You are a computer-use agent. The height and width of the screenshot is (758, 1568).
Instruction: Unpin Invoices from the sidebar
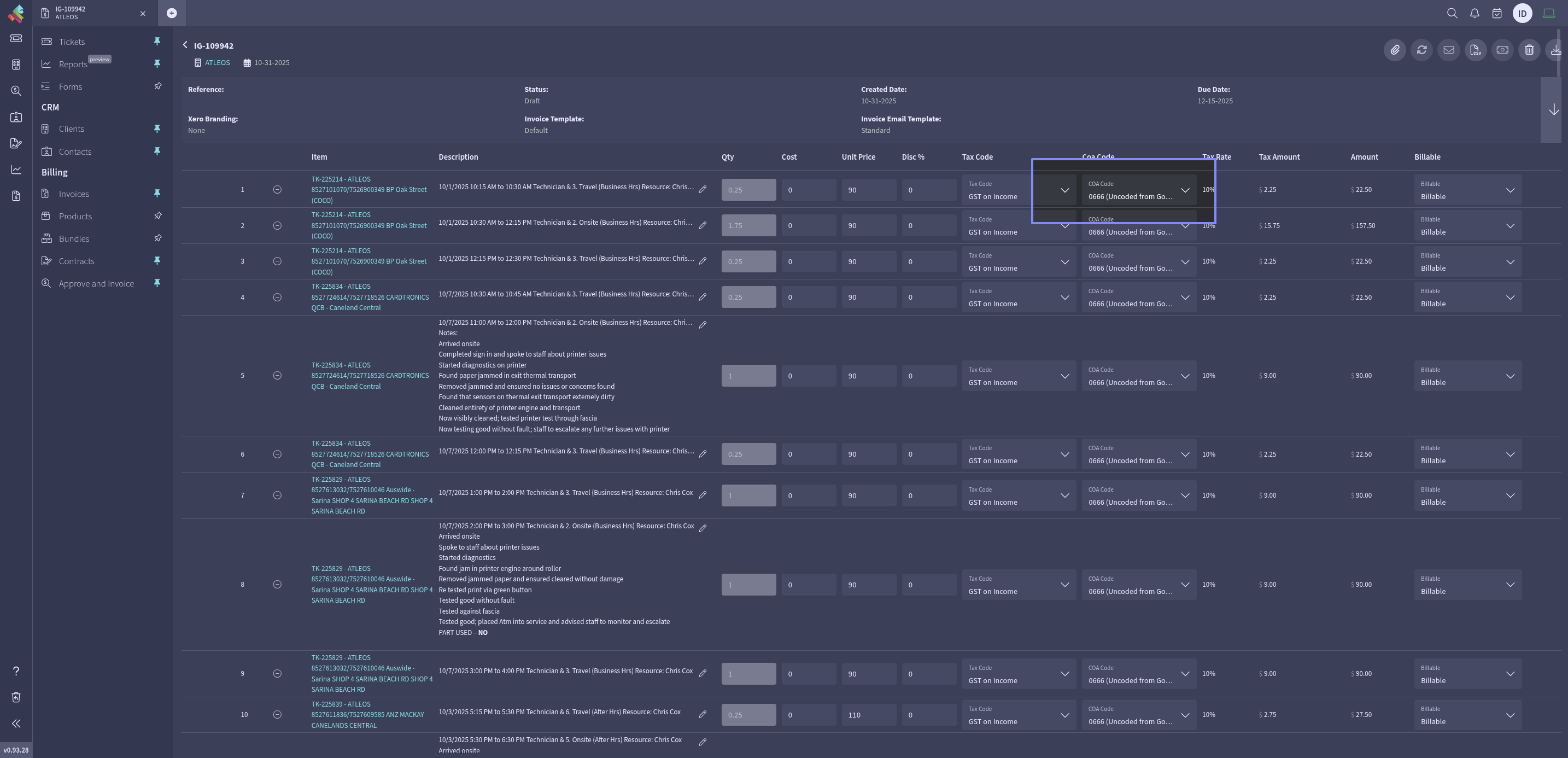pyautogui.click(x=157, y=194)
